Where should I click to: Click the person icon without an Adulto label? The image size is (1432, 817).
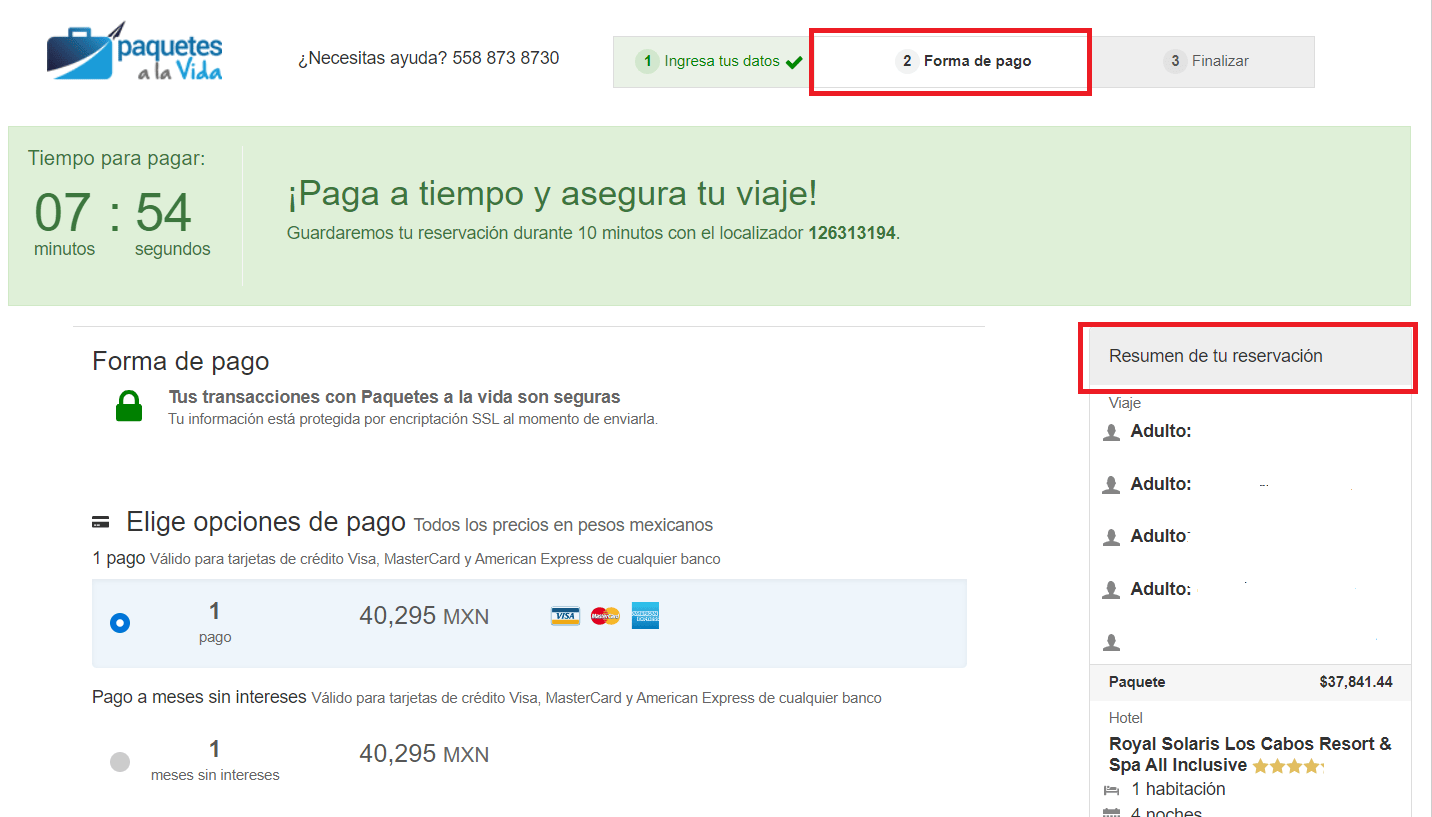(1111, 642)
